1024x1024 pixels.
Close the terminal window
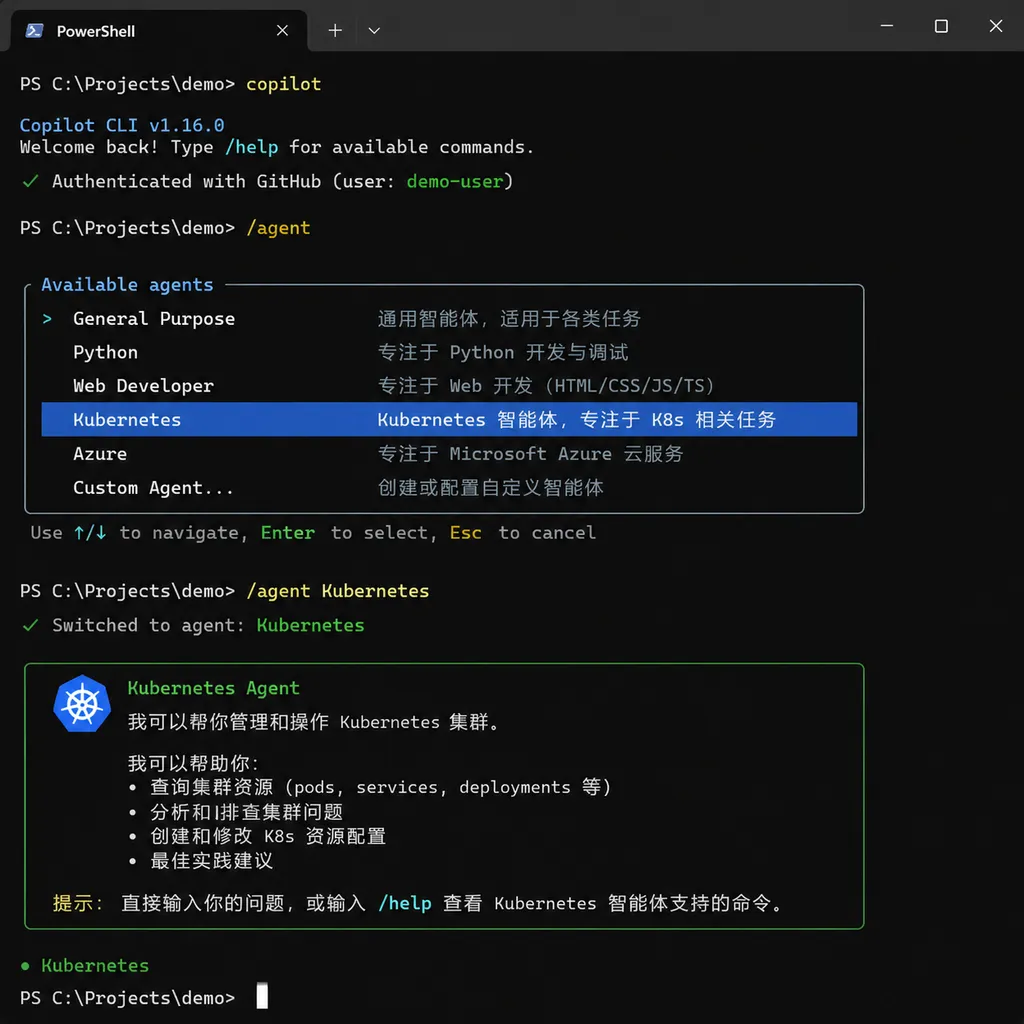[996, 26]
